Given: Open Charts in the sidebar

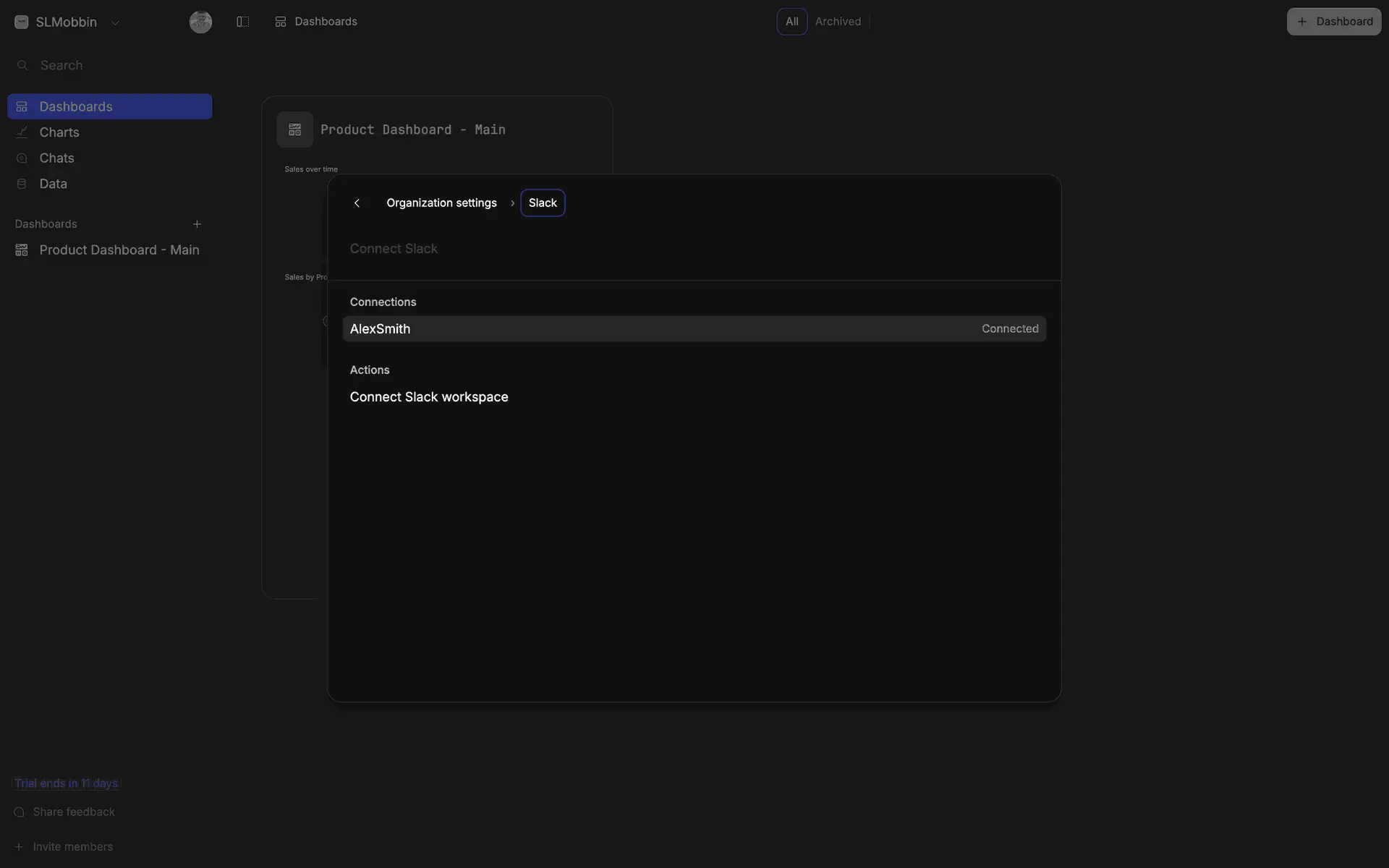Looking at the screenshot, I should 59,132.
